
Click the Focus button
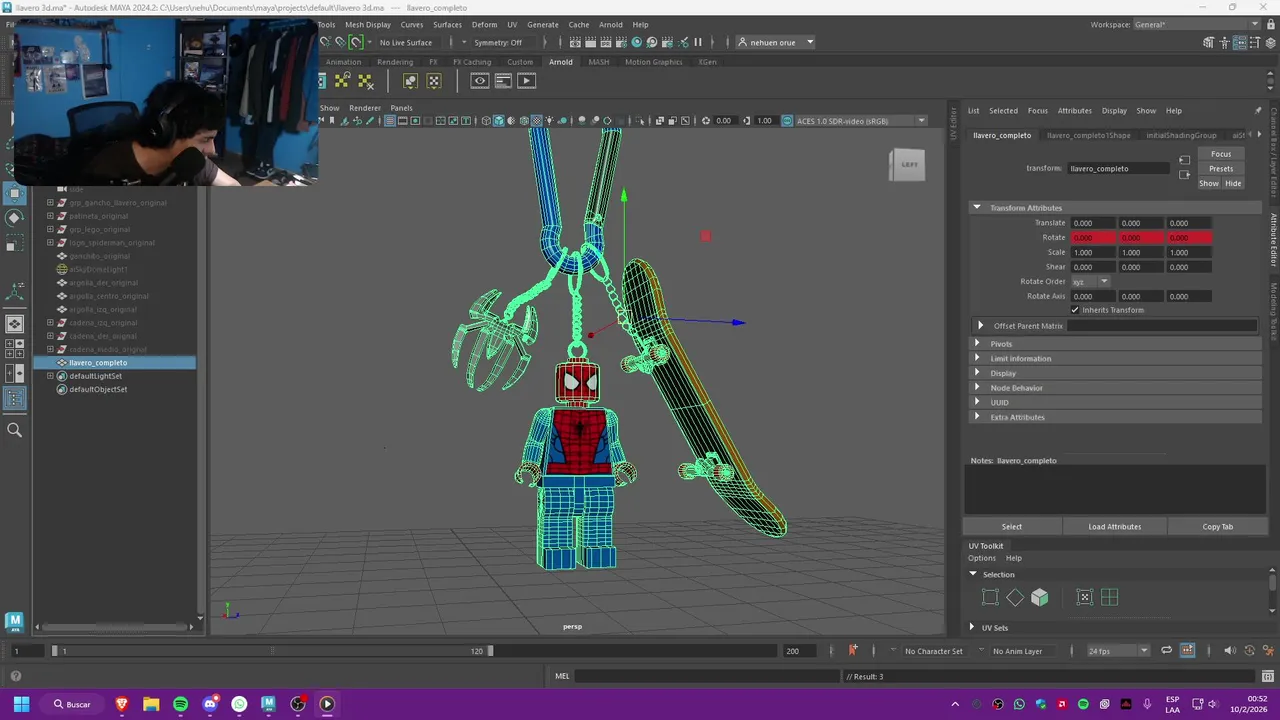point(1221,154)
